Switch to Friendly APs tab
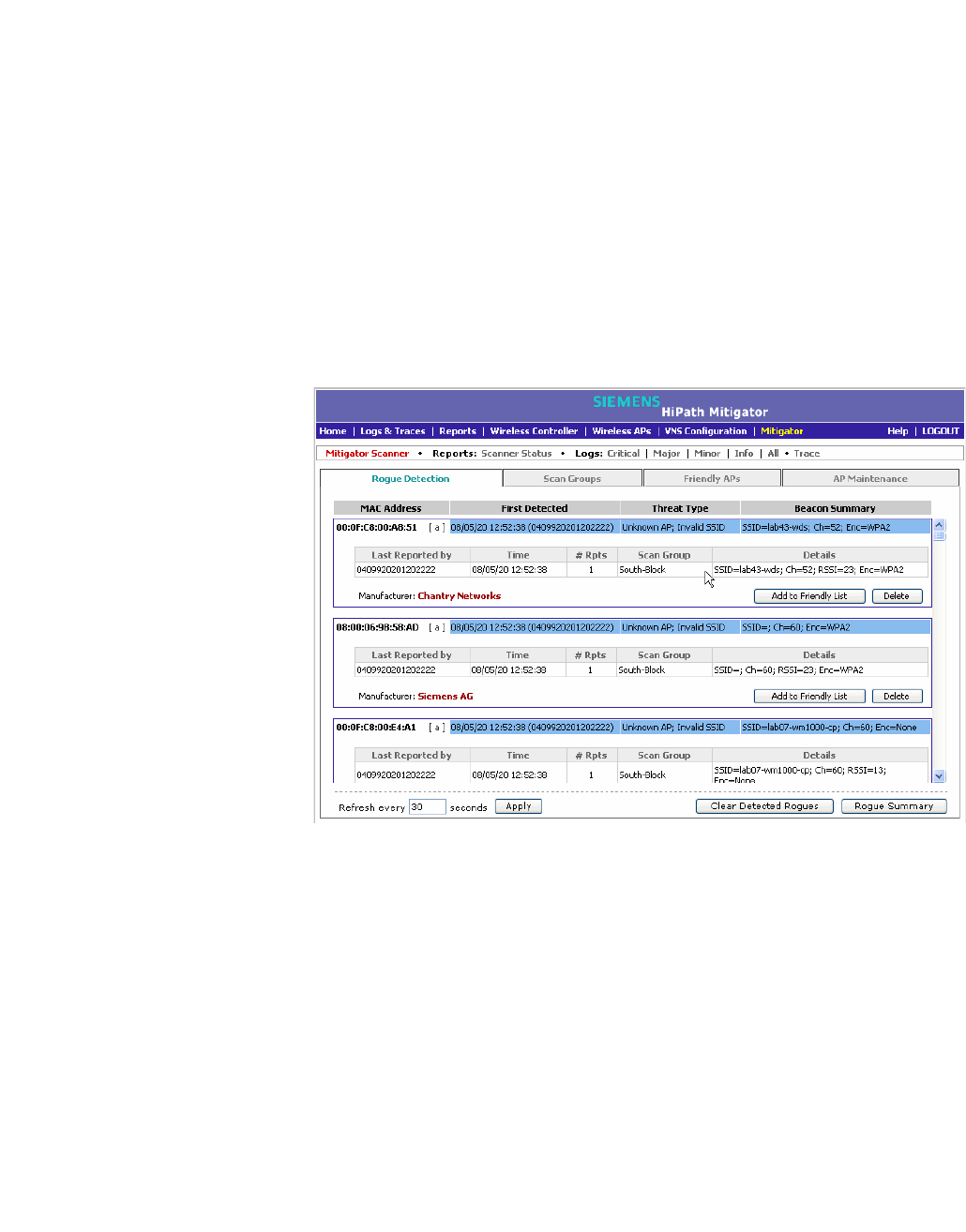 712,479
